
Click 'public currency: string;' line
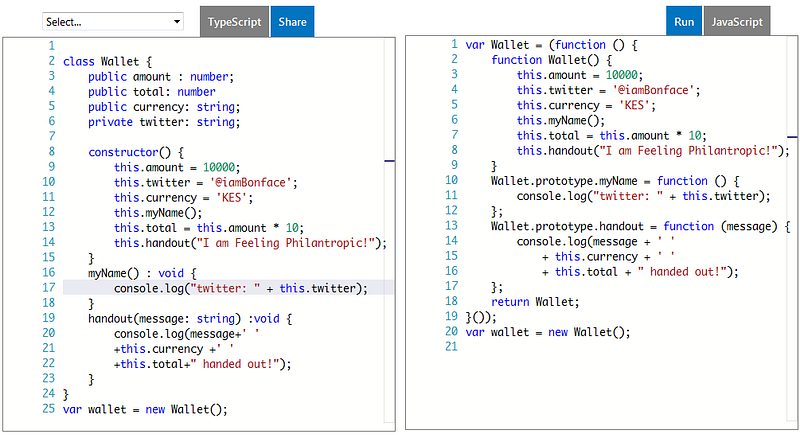(164, 107)
